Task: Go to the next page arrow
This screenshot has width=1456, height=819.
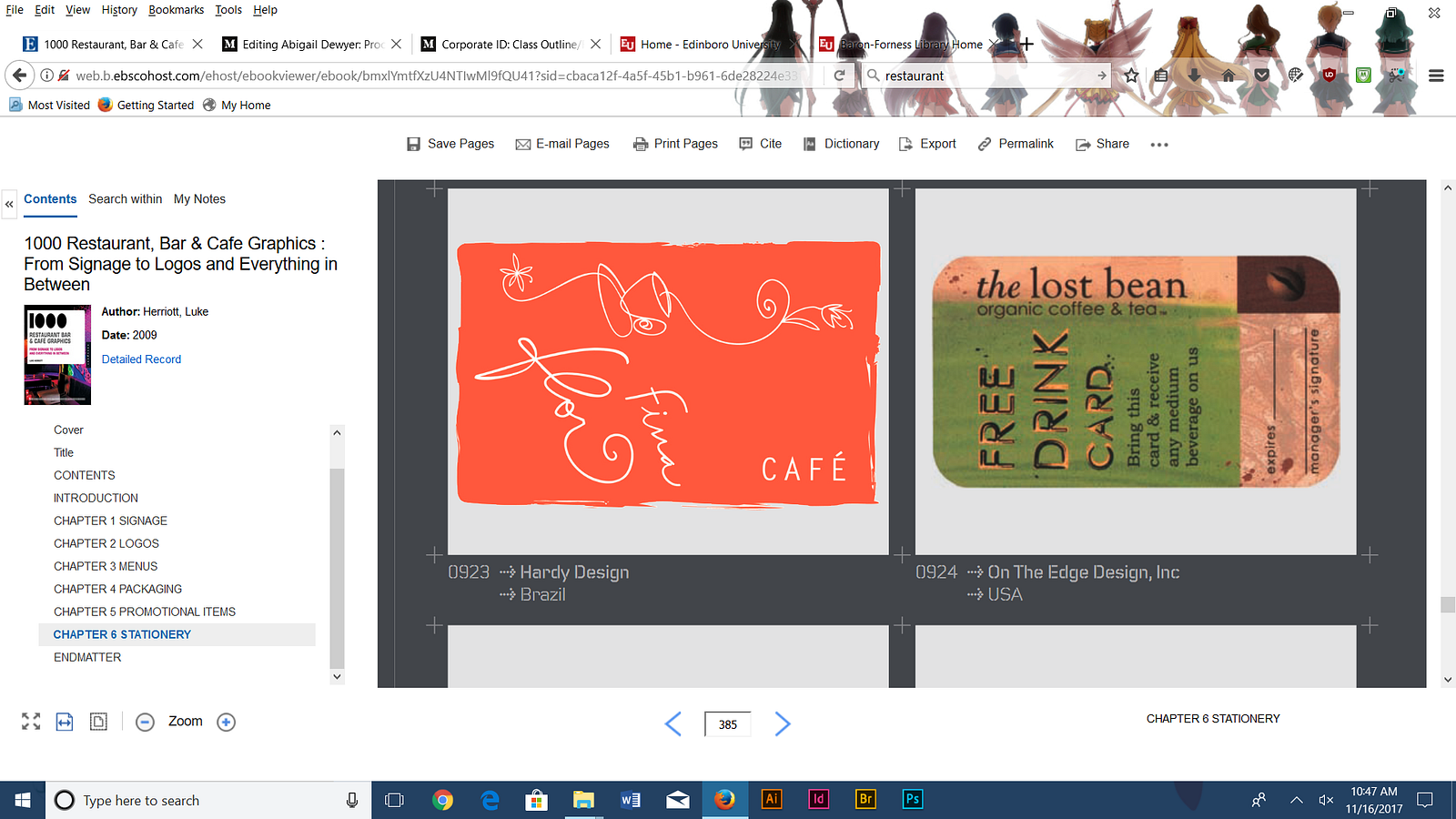Action: (783, 723)
